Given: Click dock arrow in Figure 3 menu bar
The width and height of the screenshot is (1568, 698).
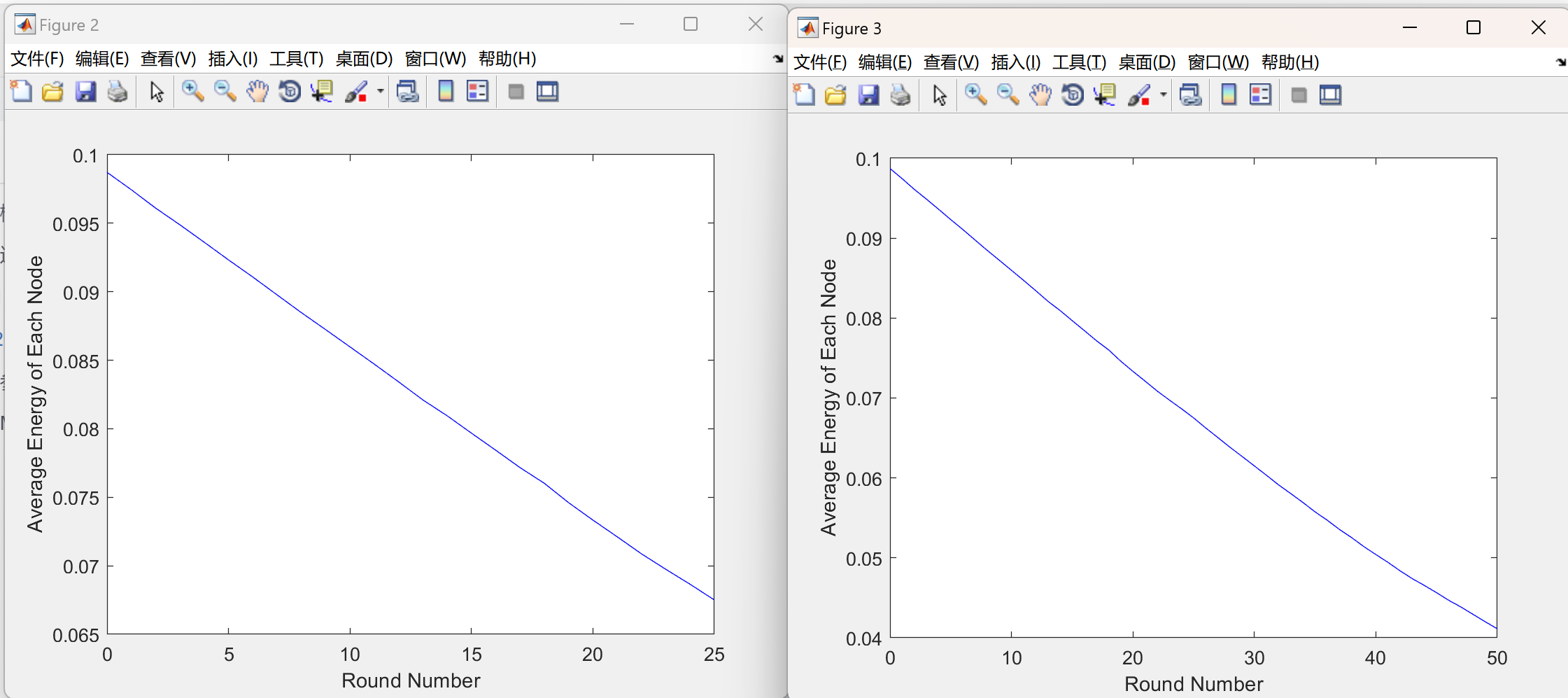Looking at the screenshot, I should 1561,62.
